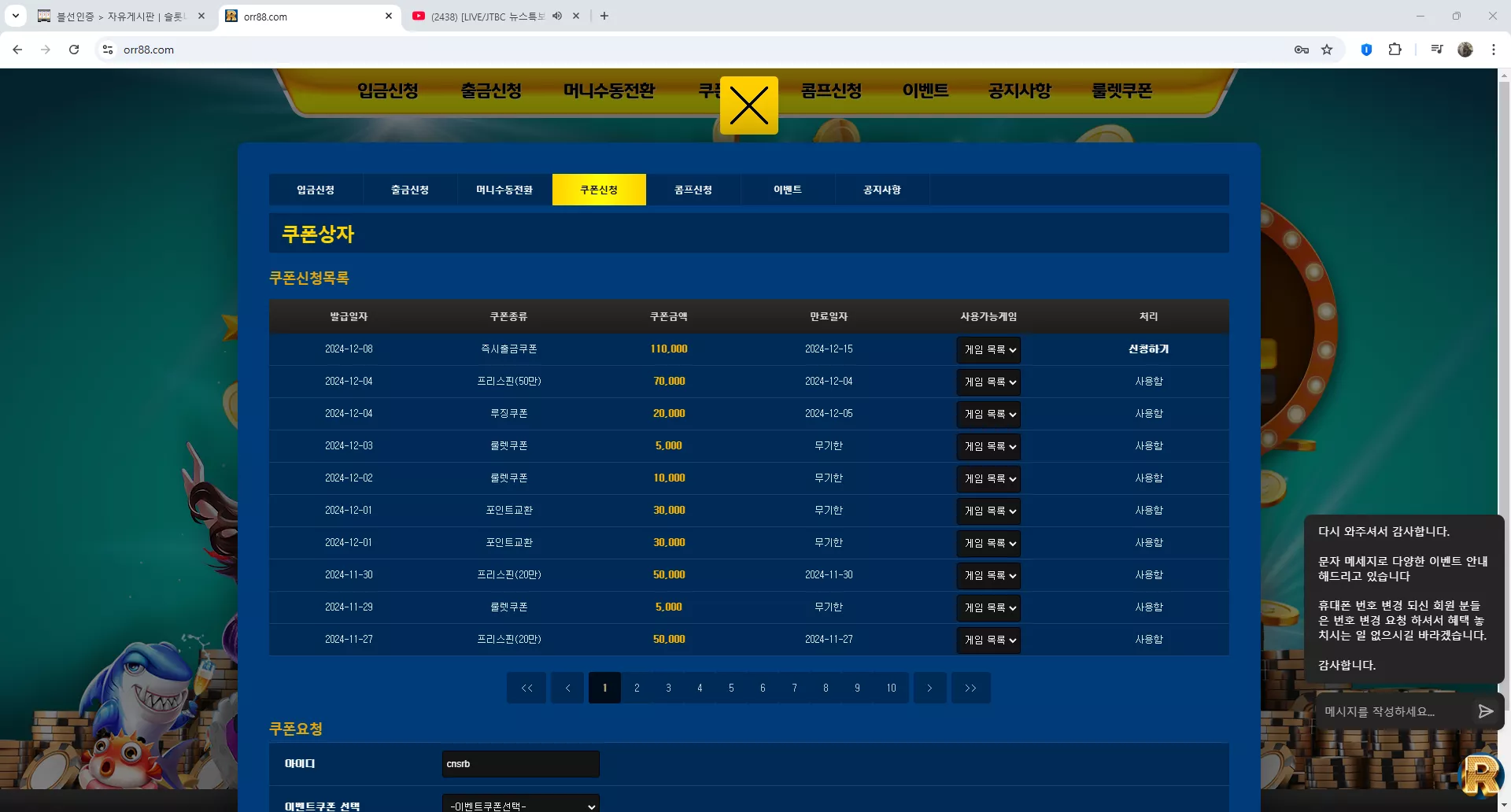Click the chat message input box

[x=1394, y=711]
